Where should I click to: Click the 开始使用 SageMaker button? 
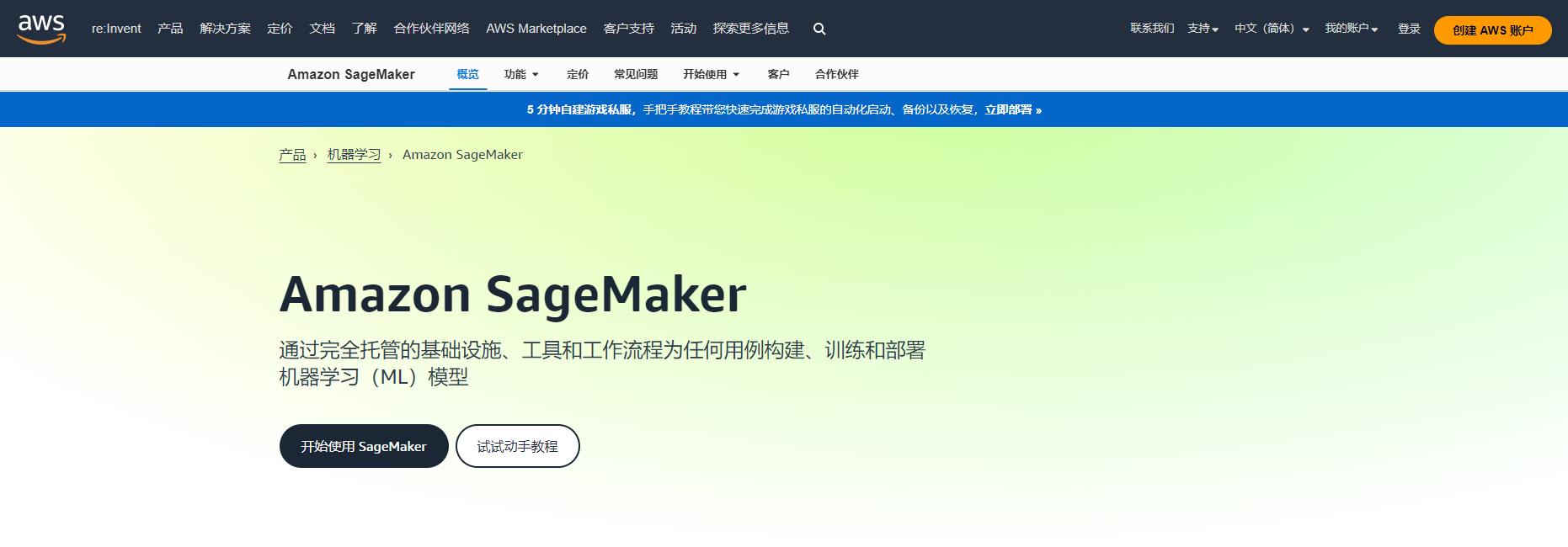tap(364, 446)
